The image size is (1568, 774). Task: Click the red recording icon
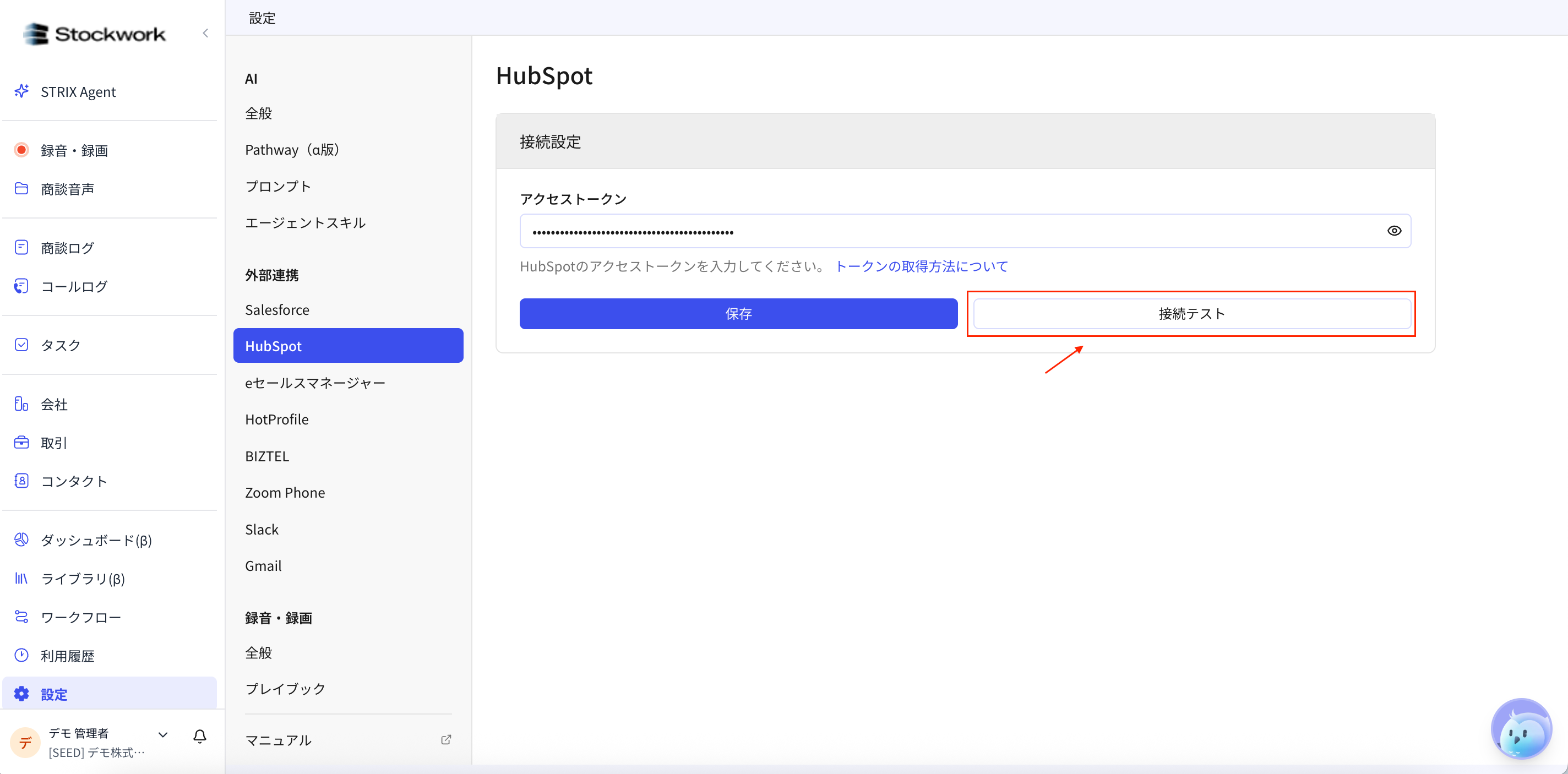tap(21, 150)
